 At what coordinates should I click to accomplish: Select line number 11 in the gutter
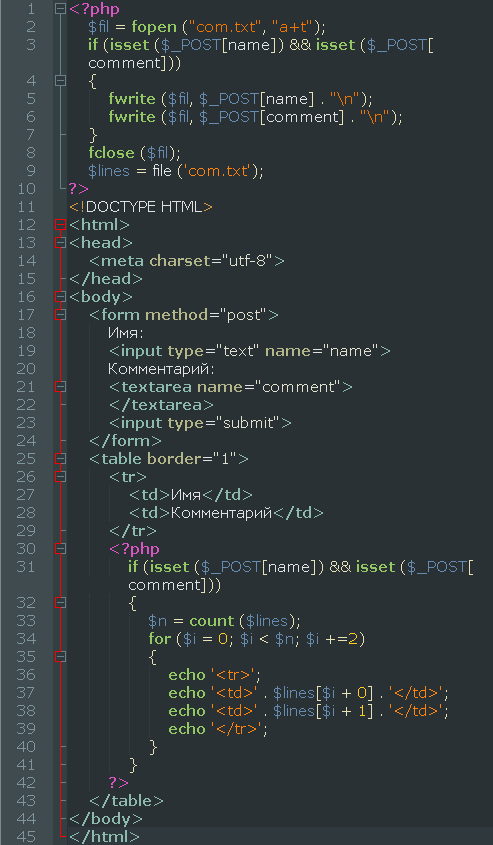tap(26, 207)
